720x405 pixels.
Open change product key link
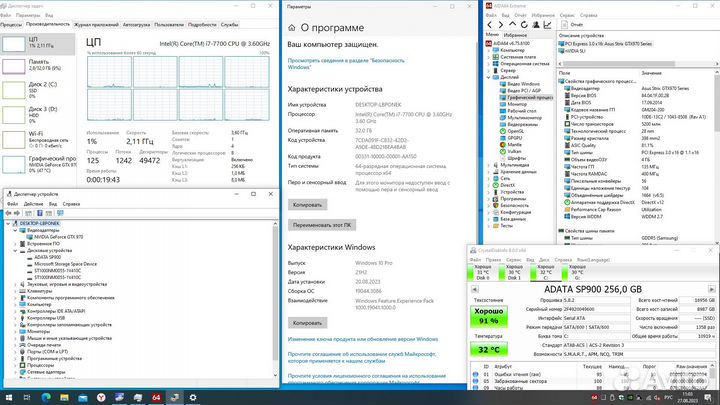click(x=363, y=339)
